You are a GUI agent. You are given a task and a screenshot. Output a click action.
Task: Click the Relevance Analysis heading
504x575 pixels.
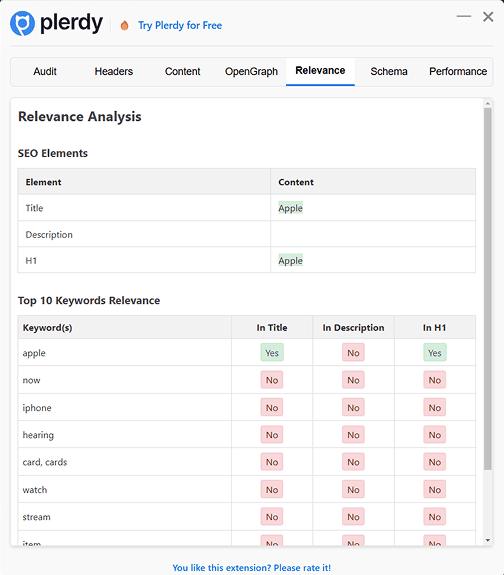[80, 117]
